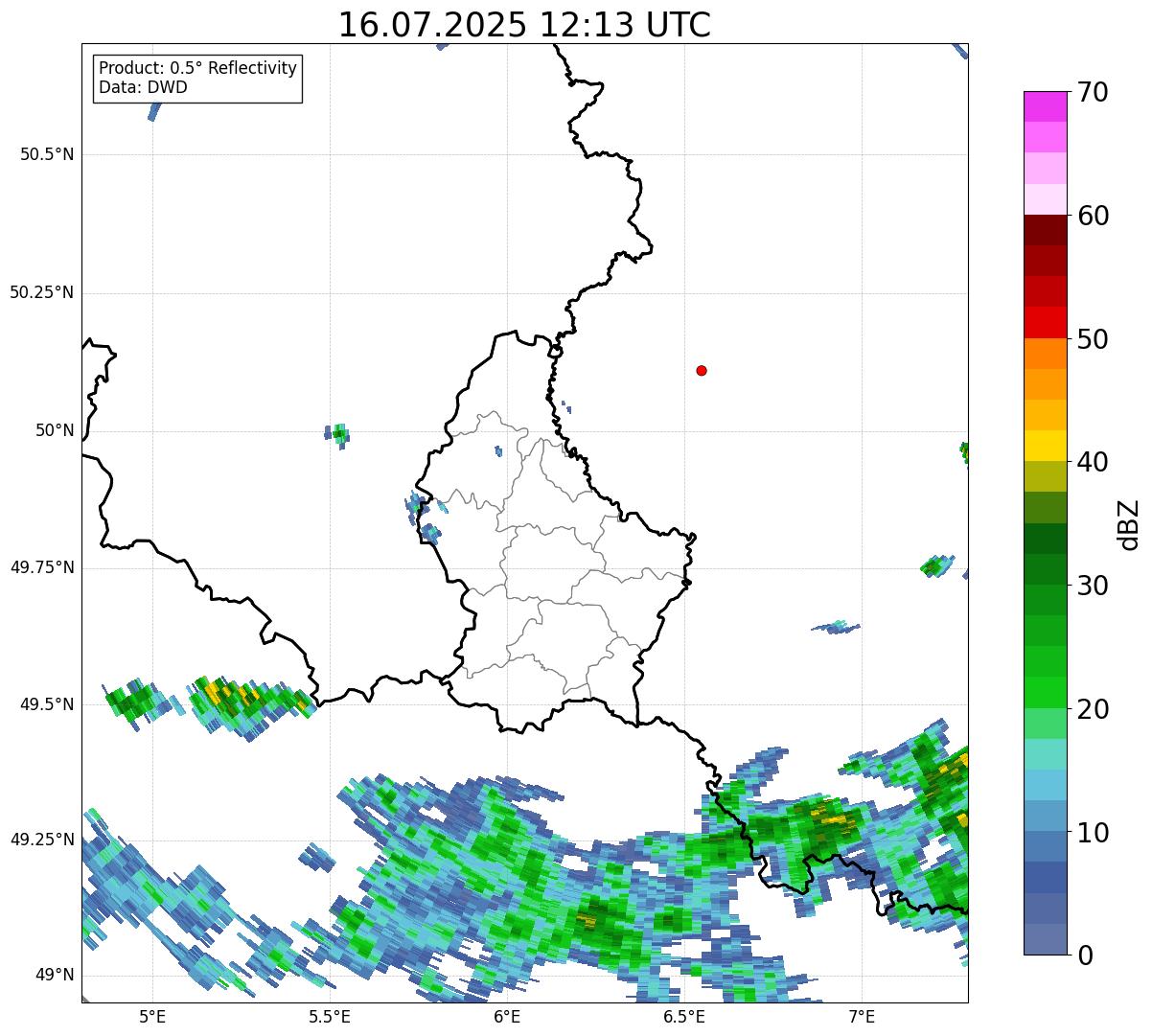The width and height of the screenshot is (1152, 1036).
Task: Click the 7°E longitude label
Action: 862,1016
